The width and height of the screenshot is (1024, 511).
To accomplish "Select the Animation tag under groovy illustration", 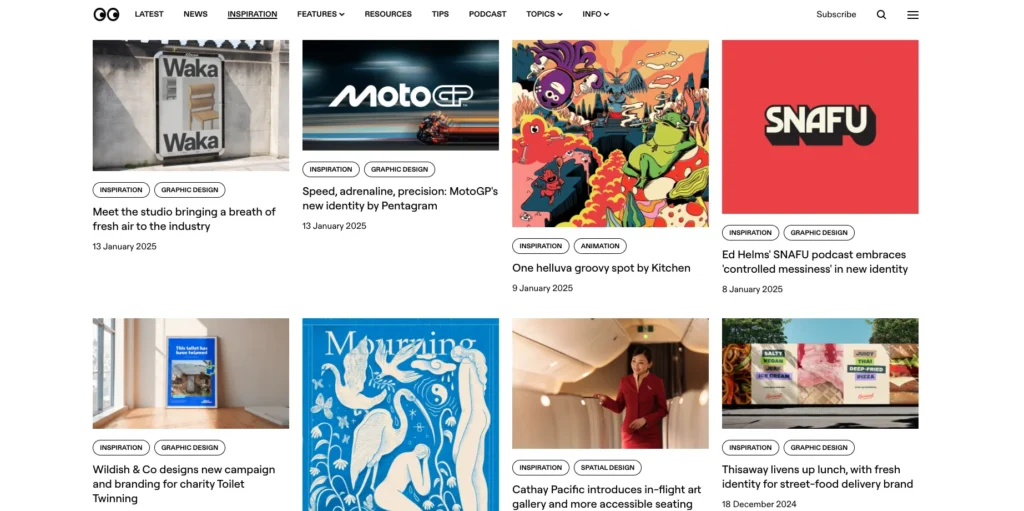I will (600, 246).
